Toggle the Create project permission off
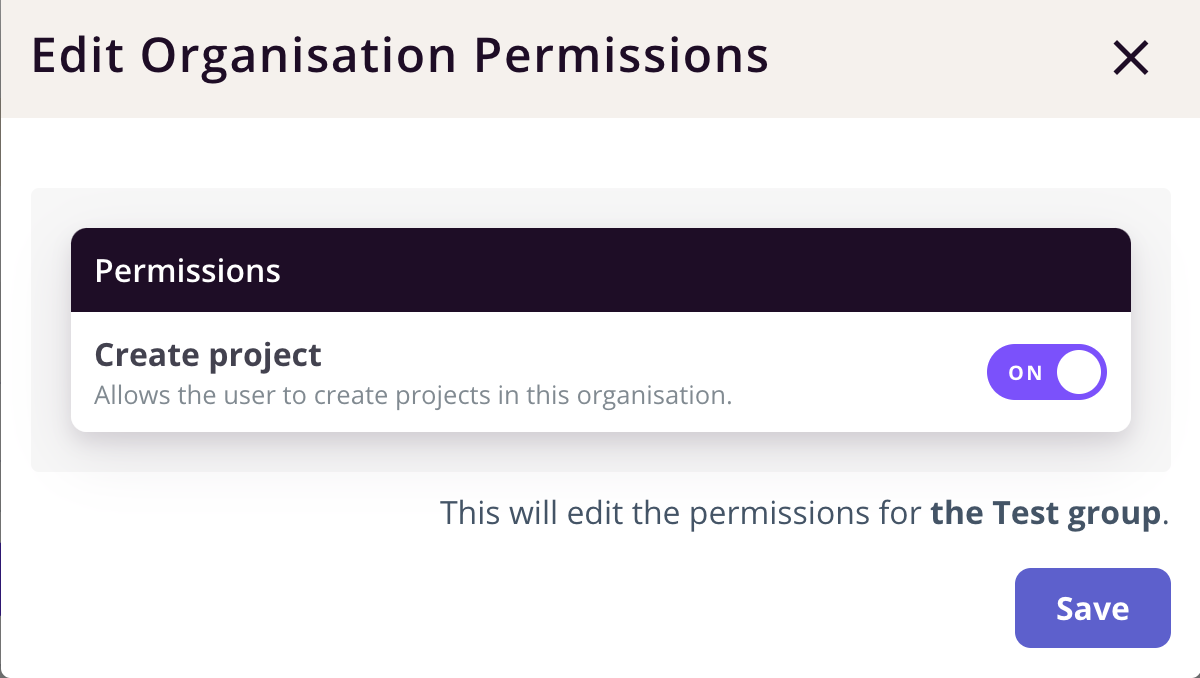The height and width of the screenshot is (678, 1200). pos(1046,372)
